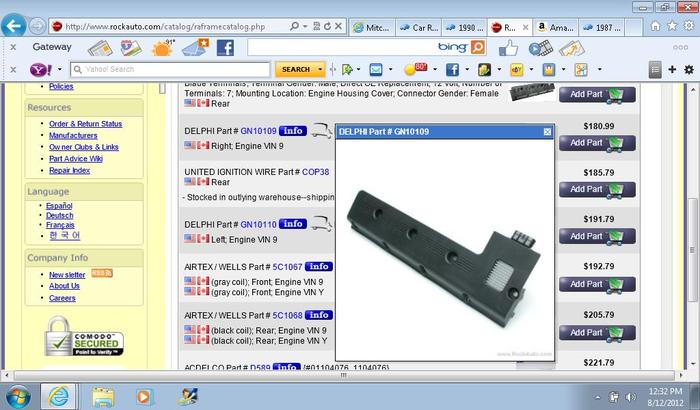Add the $180.99 part to cart
Viewport: 700px width, 410px height.
(597, 143)
